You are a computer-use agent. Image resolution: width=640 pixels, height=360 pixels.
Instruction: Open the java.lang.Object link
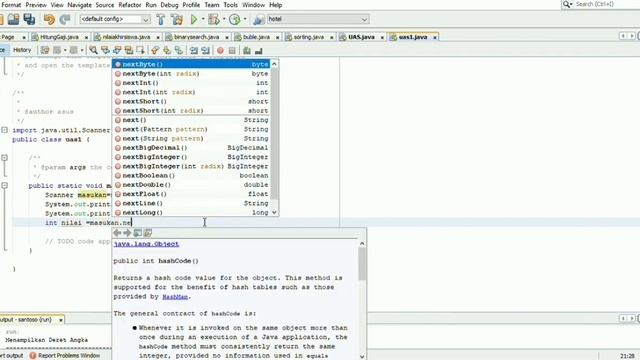(x=146, y=244)
